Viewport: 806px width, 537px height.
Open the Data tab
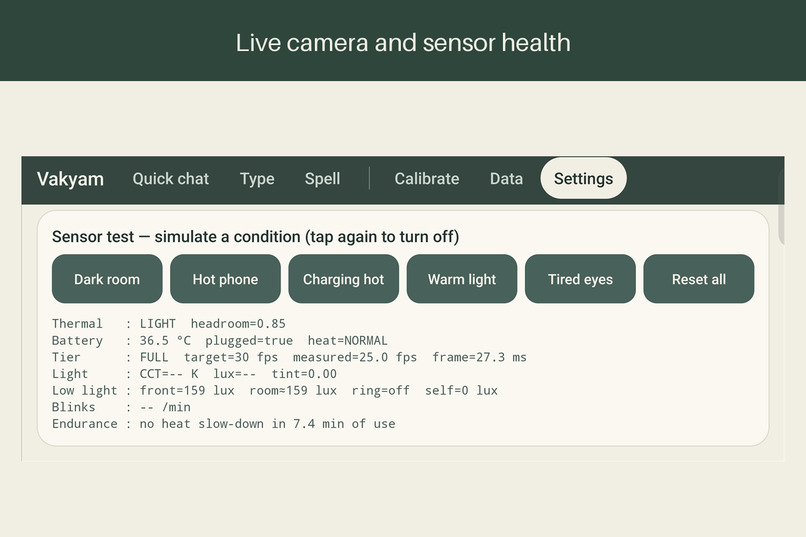pyautogui.click(x=506, y=178)
